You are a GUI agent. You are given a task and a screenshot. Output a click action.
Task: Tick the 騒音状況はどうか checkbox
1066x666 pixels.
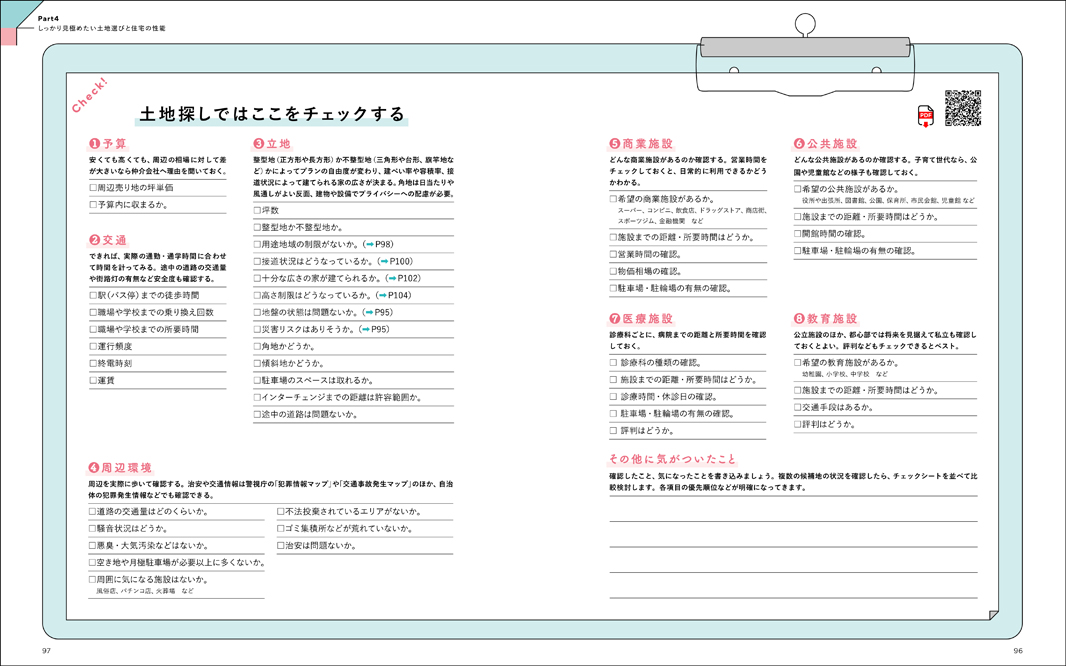point(92,529)
